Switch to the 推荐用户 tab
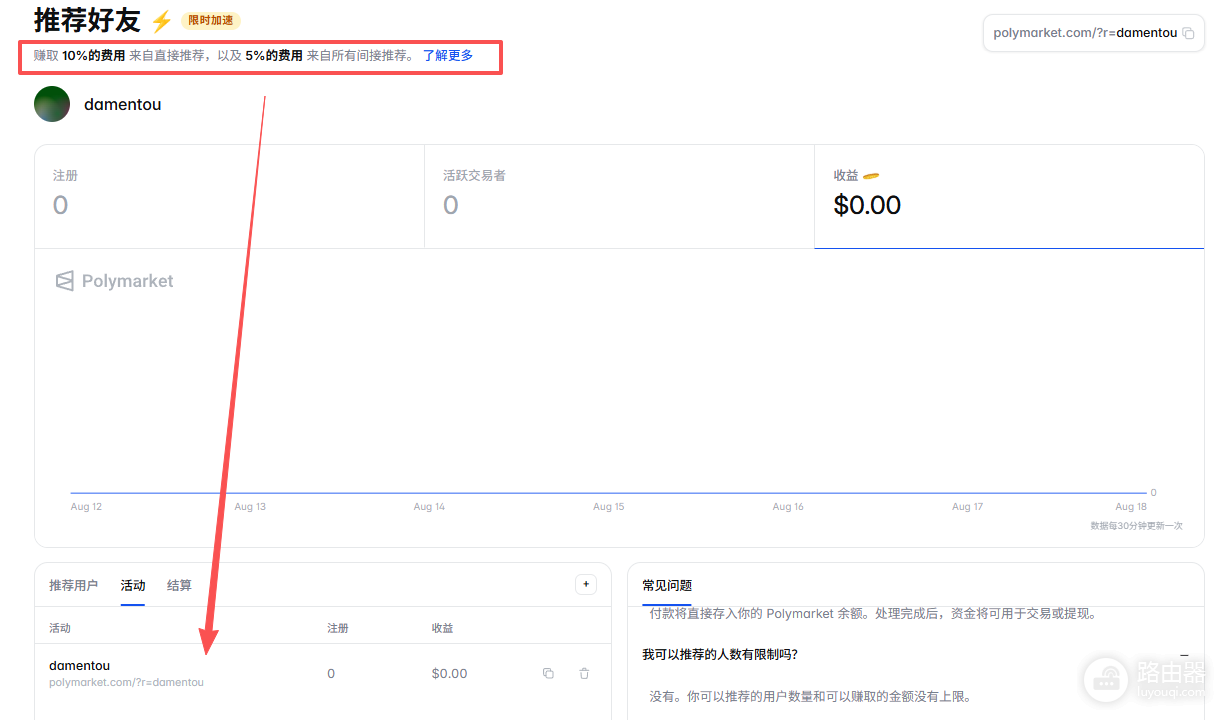The height and width of the screenshot is (720, 1224). pos(73,585)
